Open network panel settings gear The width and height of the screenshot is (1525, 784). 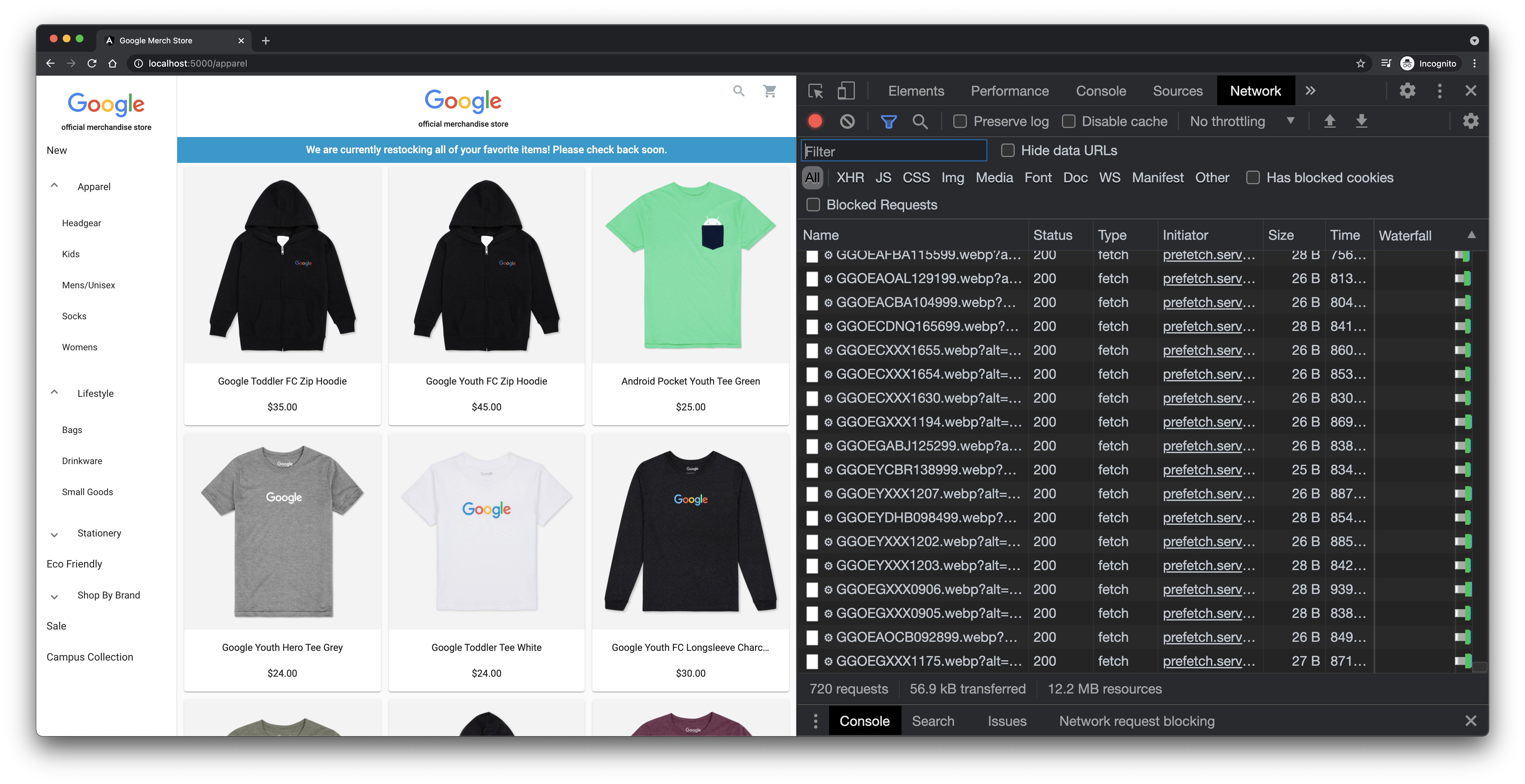(1471, 121)
